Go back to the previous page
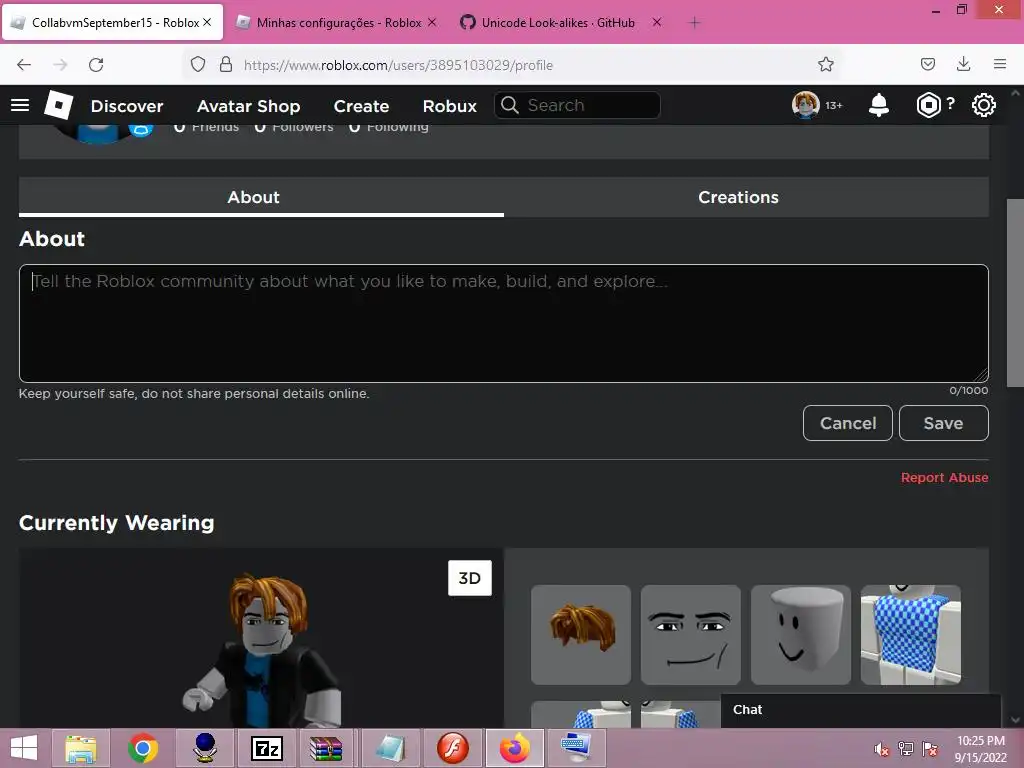This screenshot has height=768, width=1024. coord(24,65)
